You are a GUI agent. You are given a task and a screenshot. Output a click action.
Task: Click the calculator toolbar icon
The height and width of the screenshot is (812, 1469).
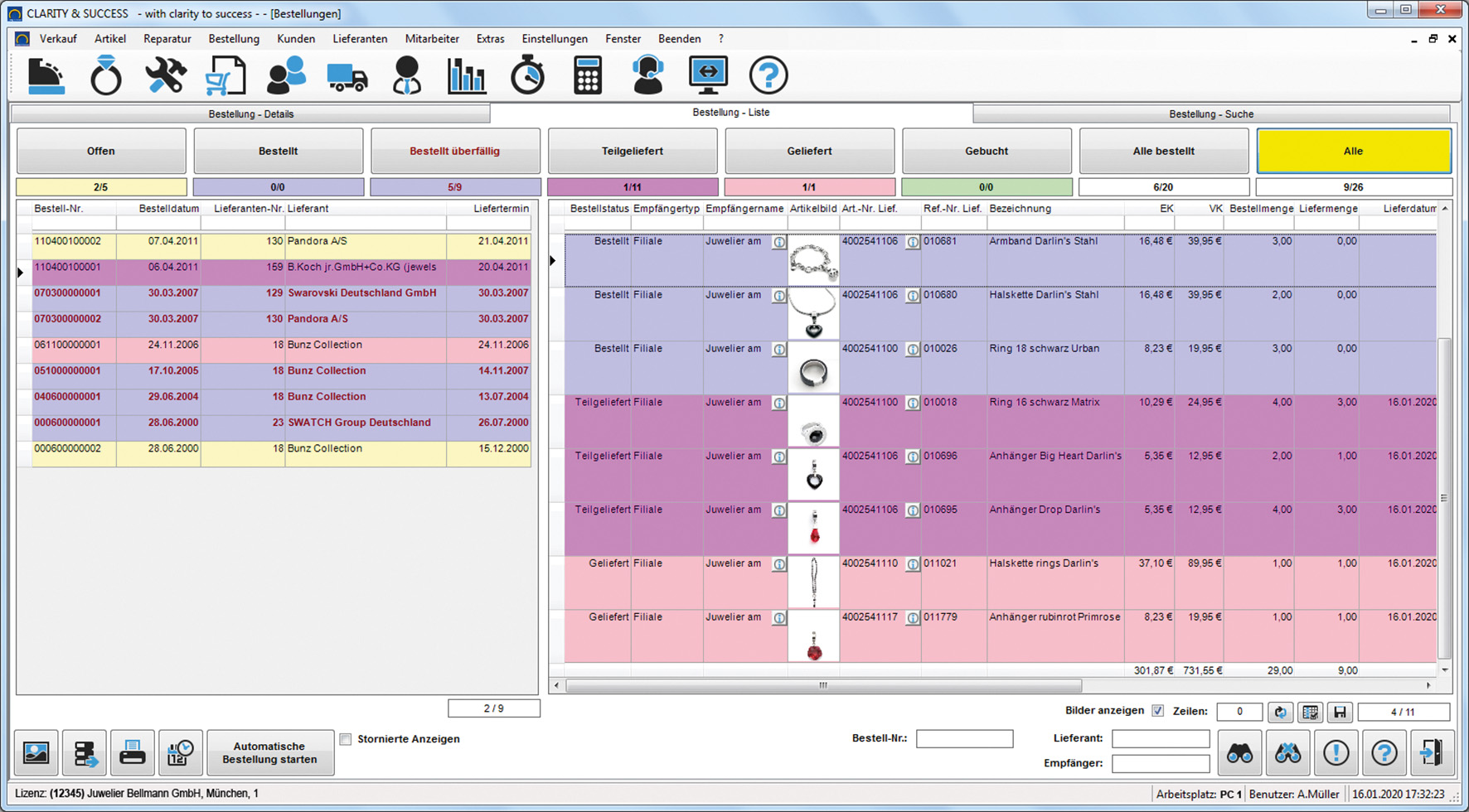tap(587, 76)
